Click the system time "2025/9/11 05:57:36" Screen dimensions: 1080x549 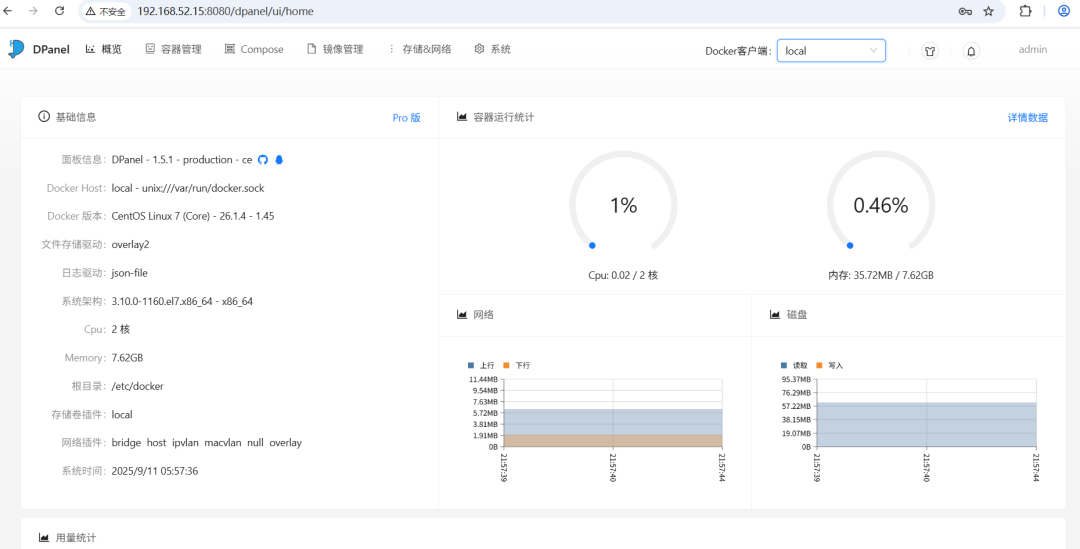point(155,471)
